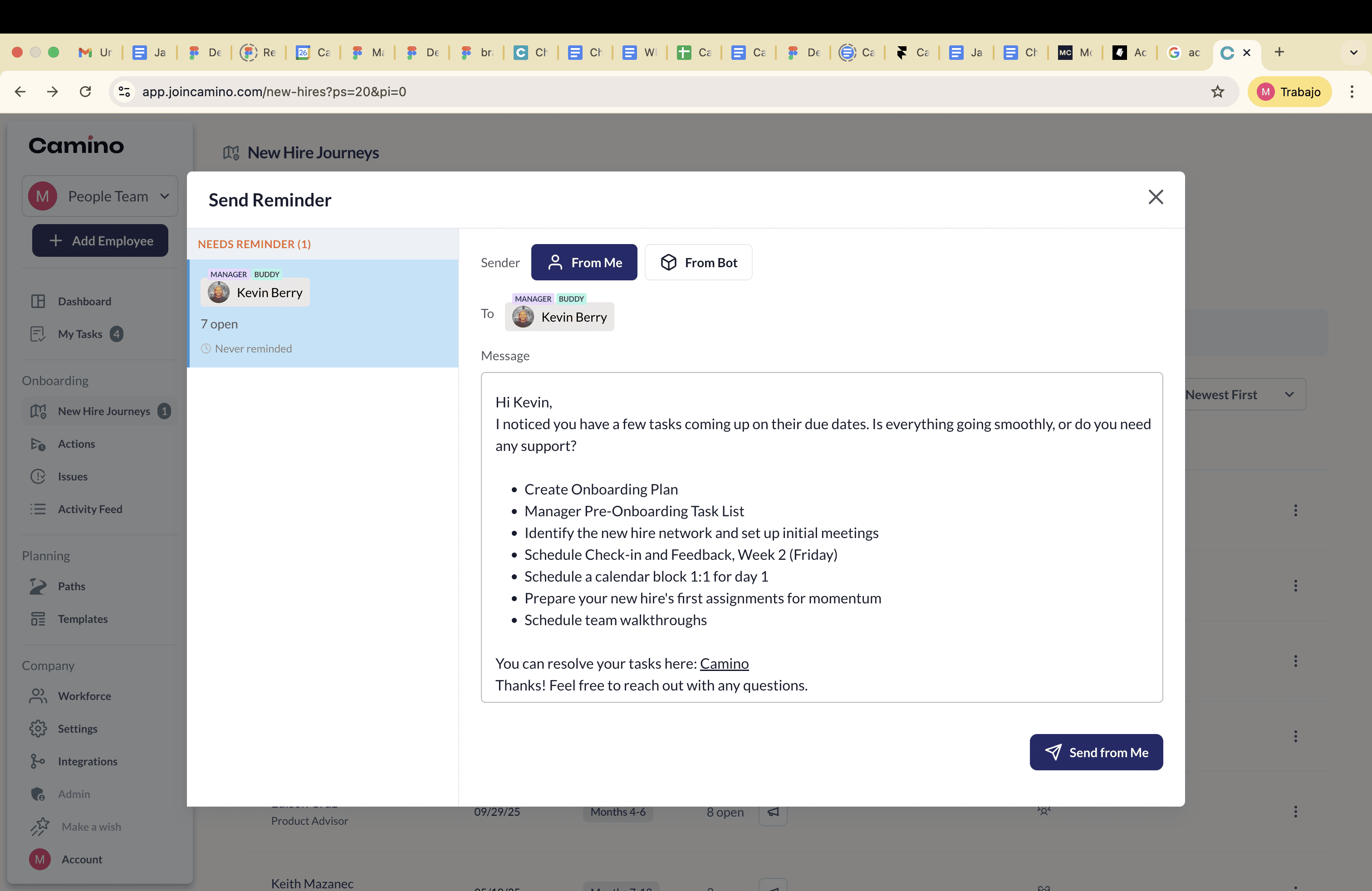Click the Add Employee button
Viewport: 1372px width, 891px height.
[100, 240]
